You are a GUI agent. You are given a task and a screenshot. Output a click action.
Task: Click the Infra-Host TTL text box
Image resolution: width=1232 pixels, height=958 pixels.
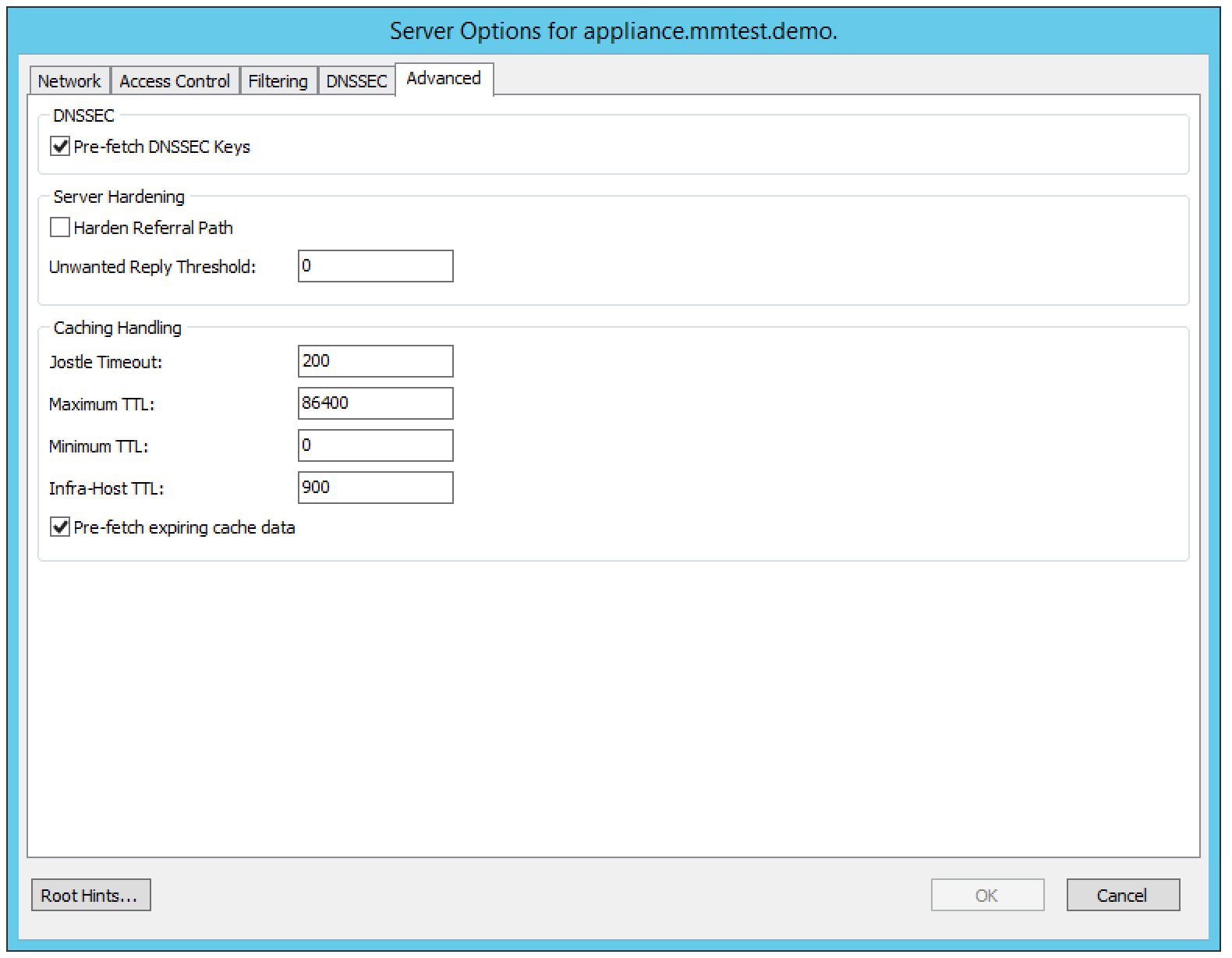pyautogui.click(x=375, y=488)
